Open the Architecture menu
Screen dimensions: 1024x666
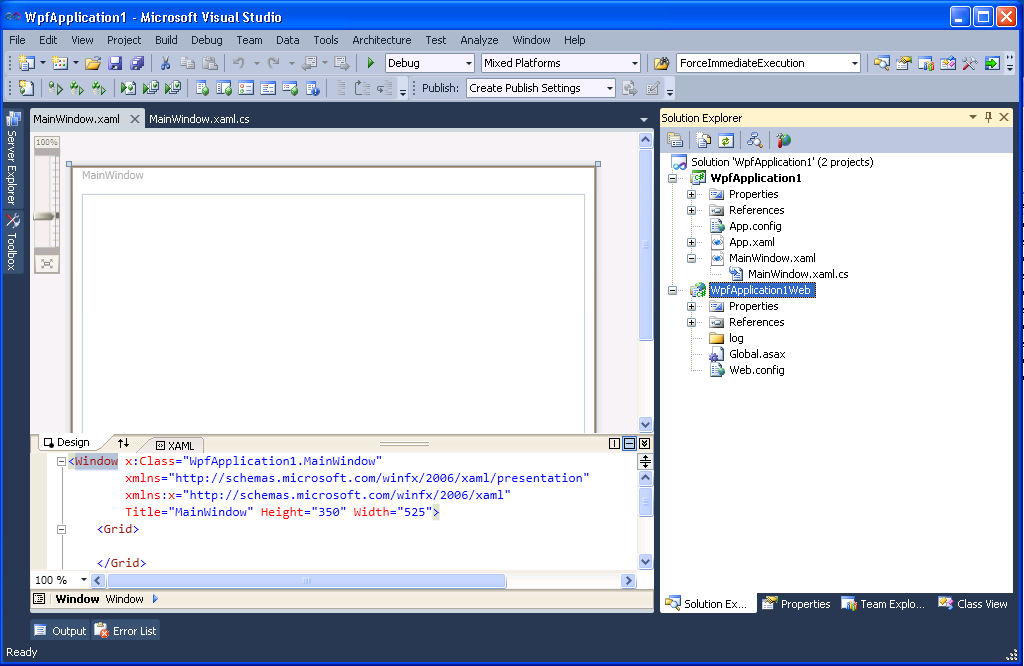coord(381,40)
